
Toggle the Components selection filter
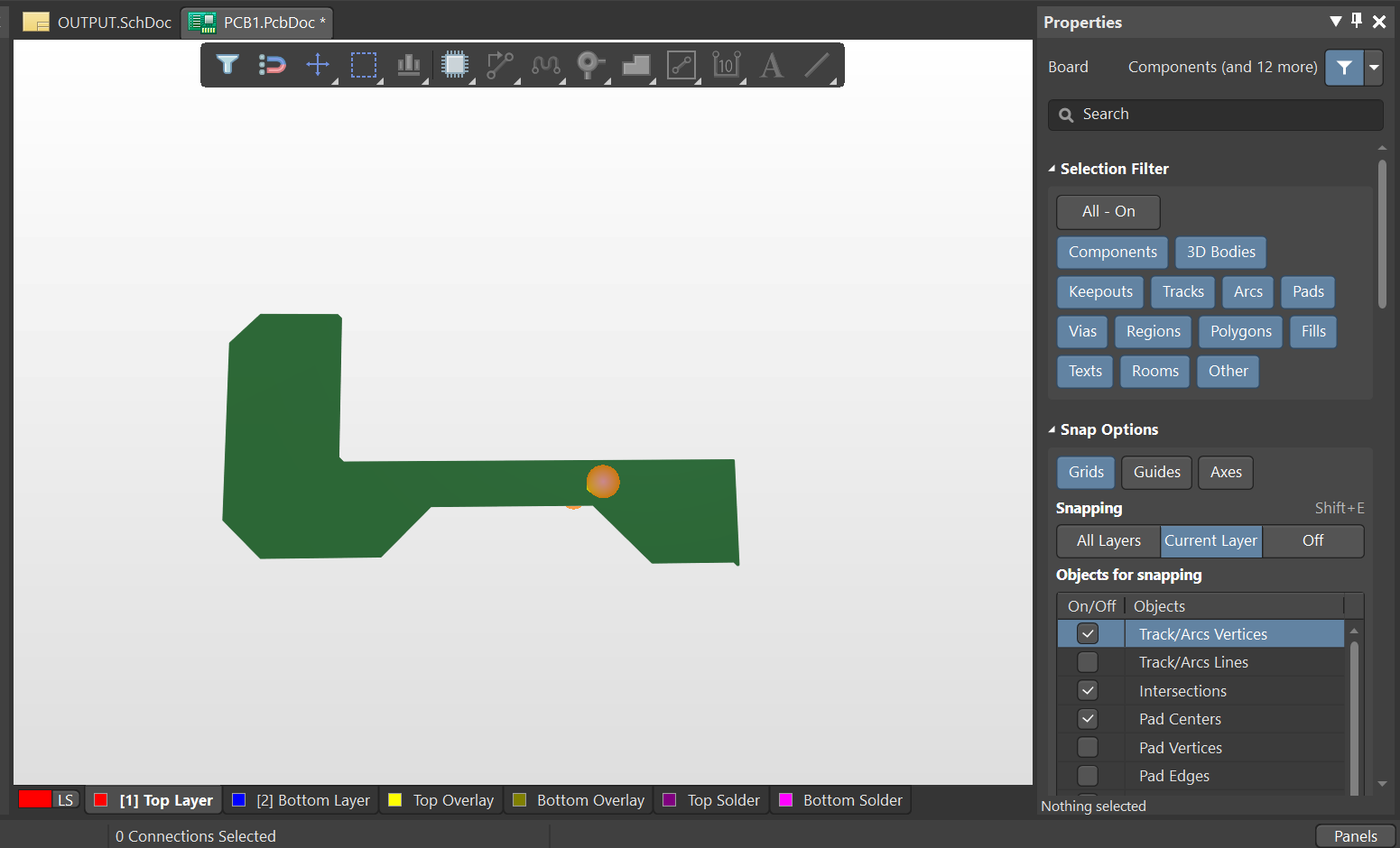point(1113,253)
